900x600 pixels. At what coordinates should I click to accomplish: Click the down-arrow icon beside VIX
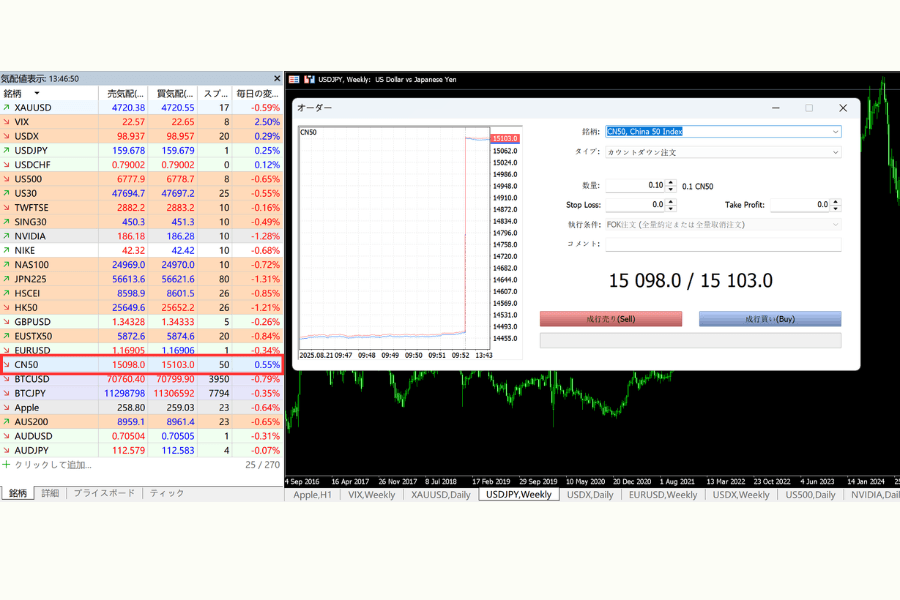(x=6, y=122)
